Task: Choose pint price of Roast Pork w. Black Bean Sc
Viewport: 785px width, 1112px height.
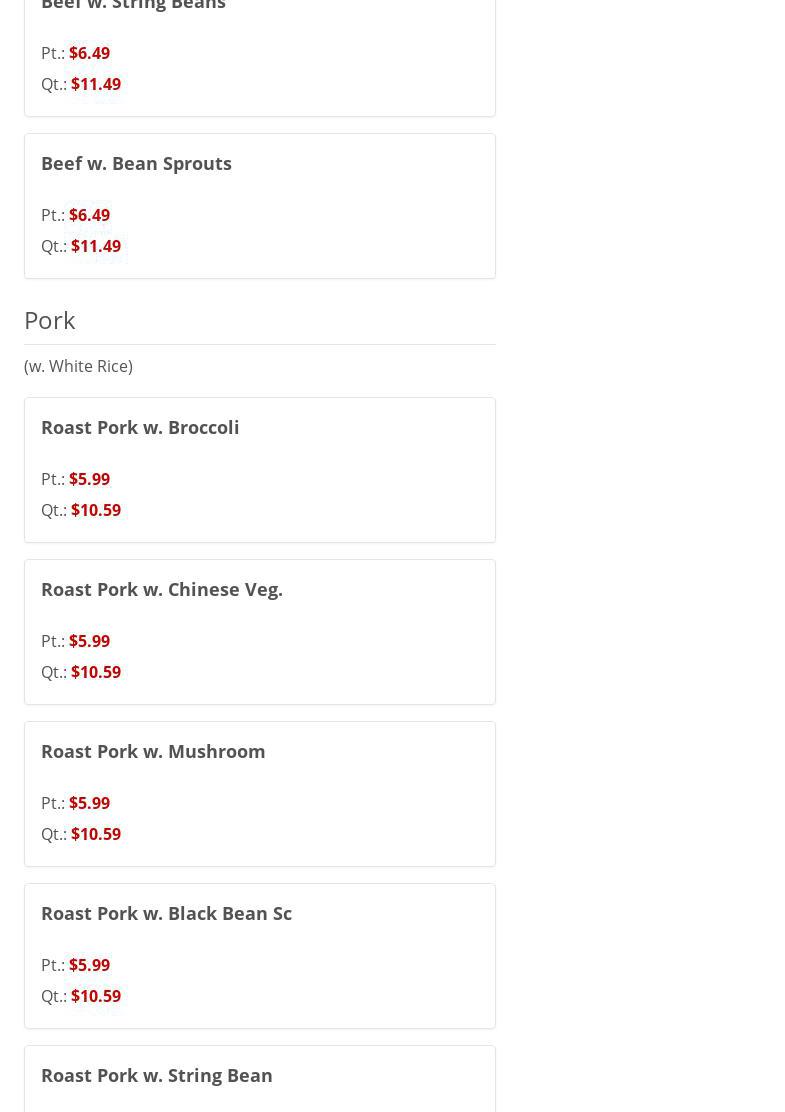Action: [x=89, y=965]
